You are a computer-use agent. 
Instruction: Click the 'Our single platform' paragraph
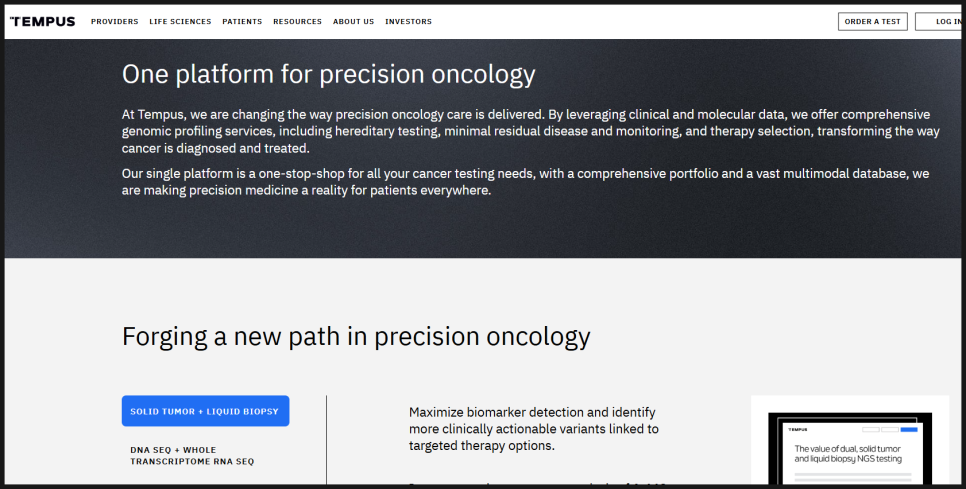pos(526,182)
